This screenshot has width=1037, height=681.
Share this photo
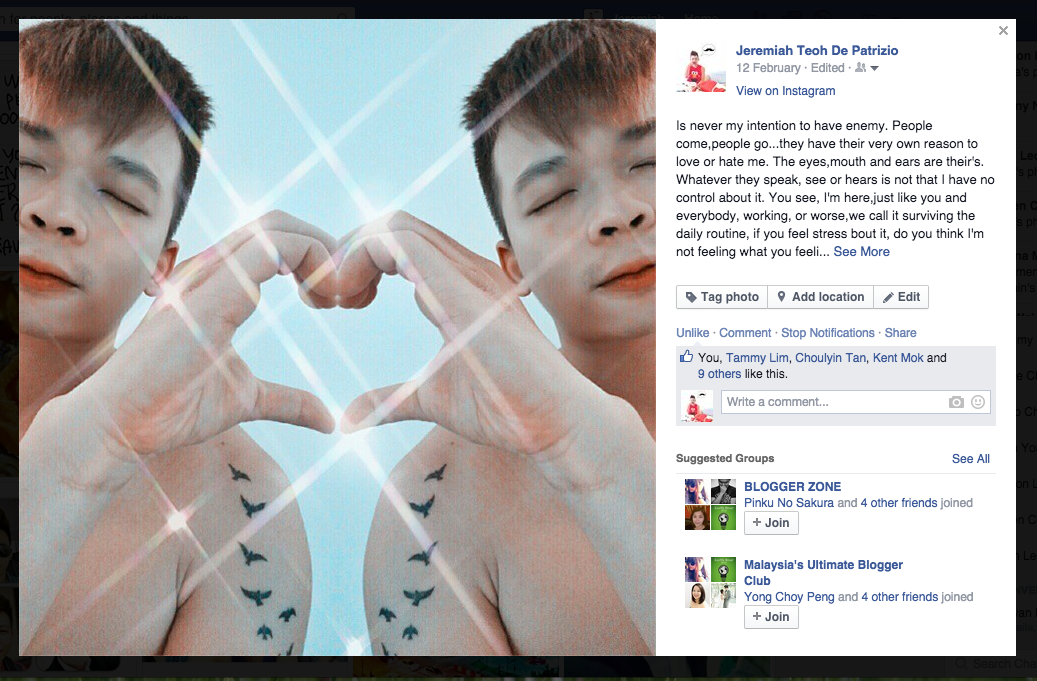coord(900,333)
